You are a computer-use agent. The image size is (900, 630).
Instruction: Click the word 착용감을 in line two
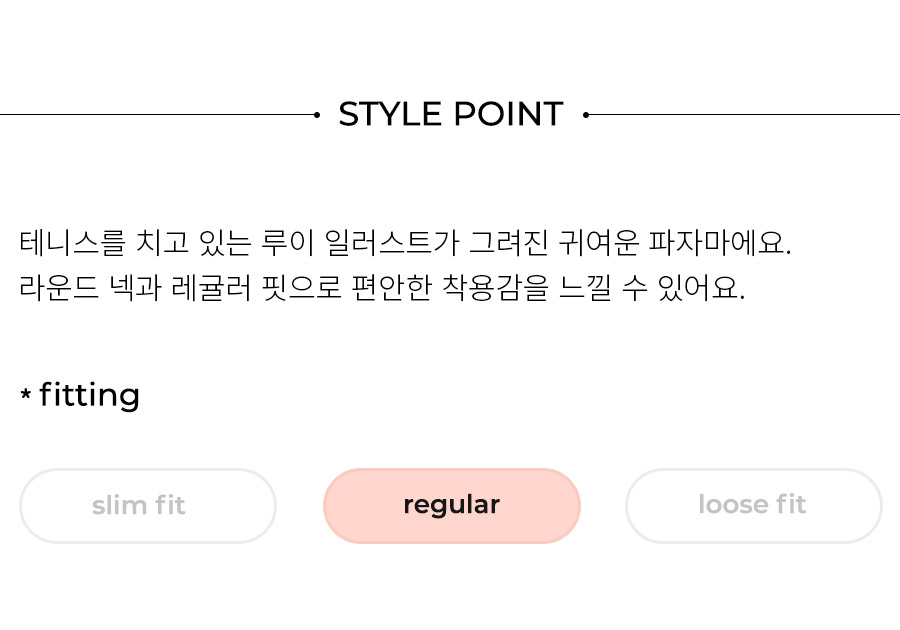(495, 287)
